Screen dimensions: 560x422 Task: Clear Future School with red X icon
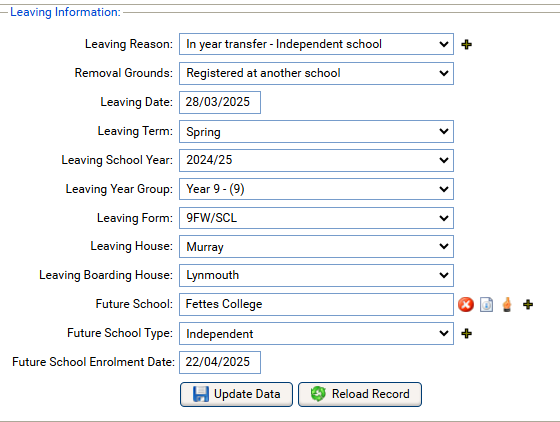[x=466, y=305]
